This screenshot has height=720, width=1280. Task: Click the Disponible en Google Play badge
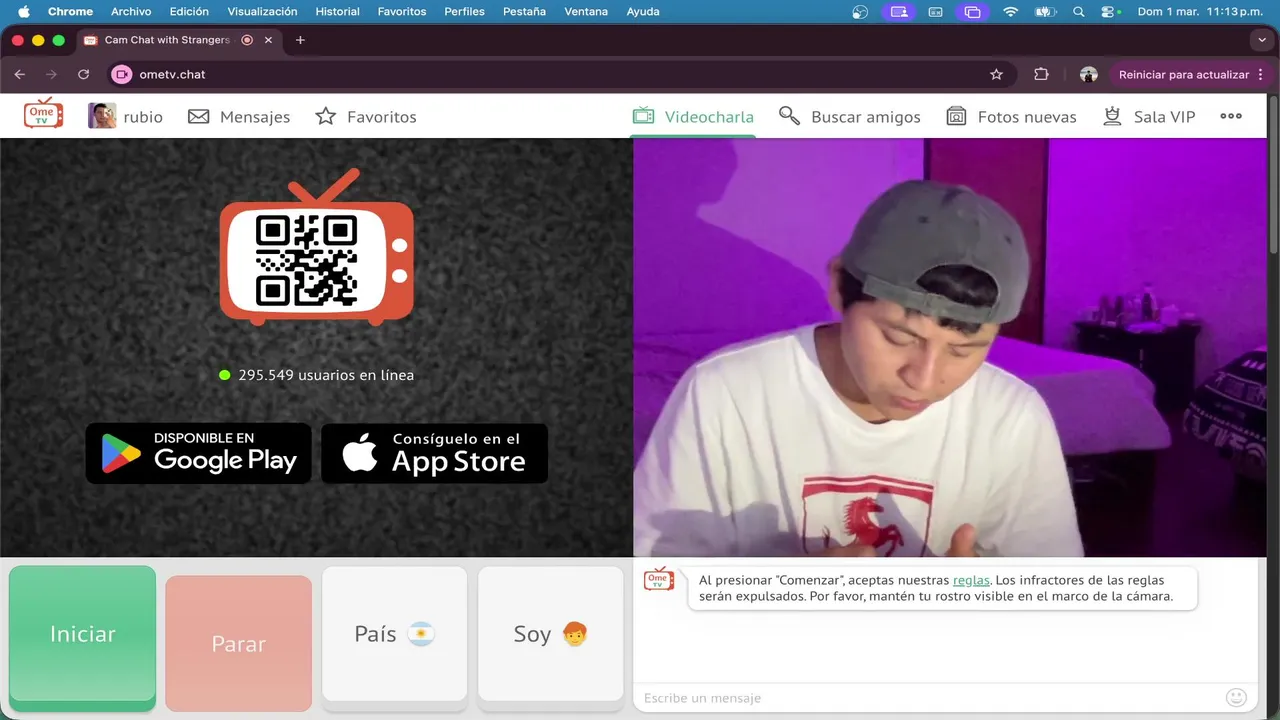(x=198, y=453)
